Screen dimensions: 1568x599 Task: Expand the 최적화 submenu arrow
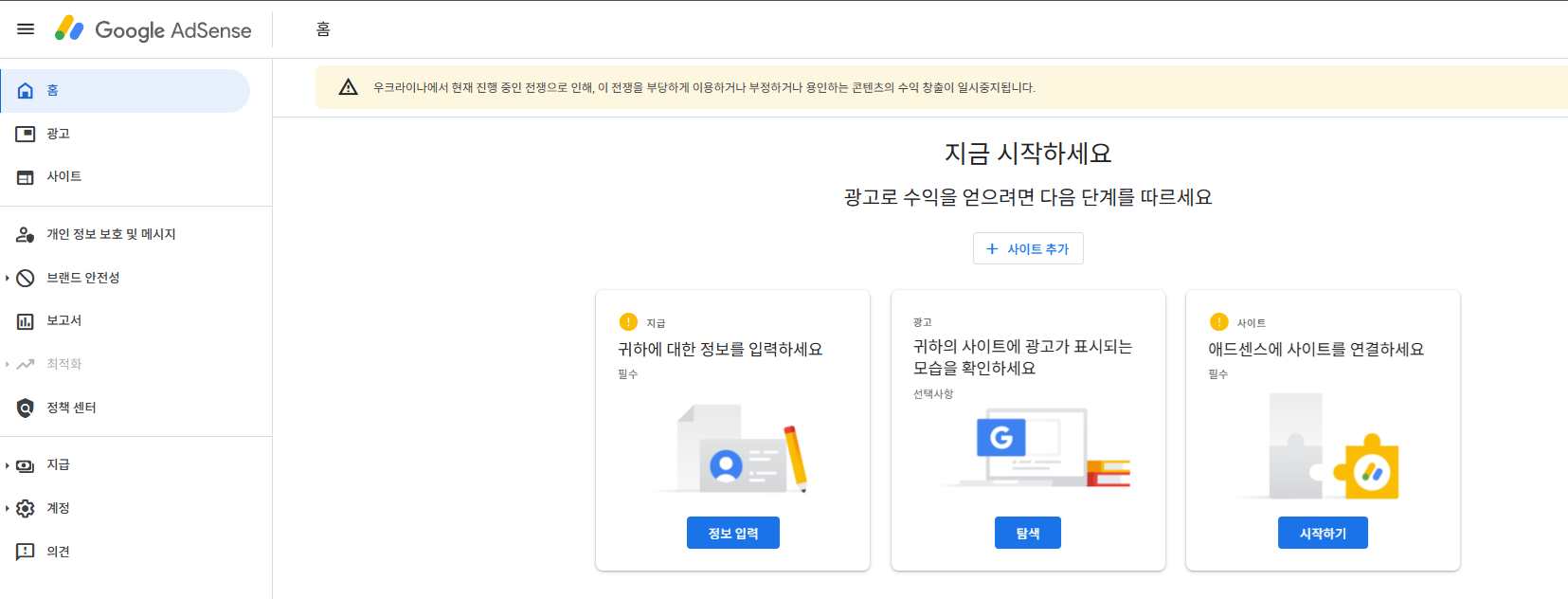(x=8, y=364)
